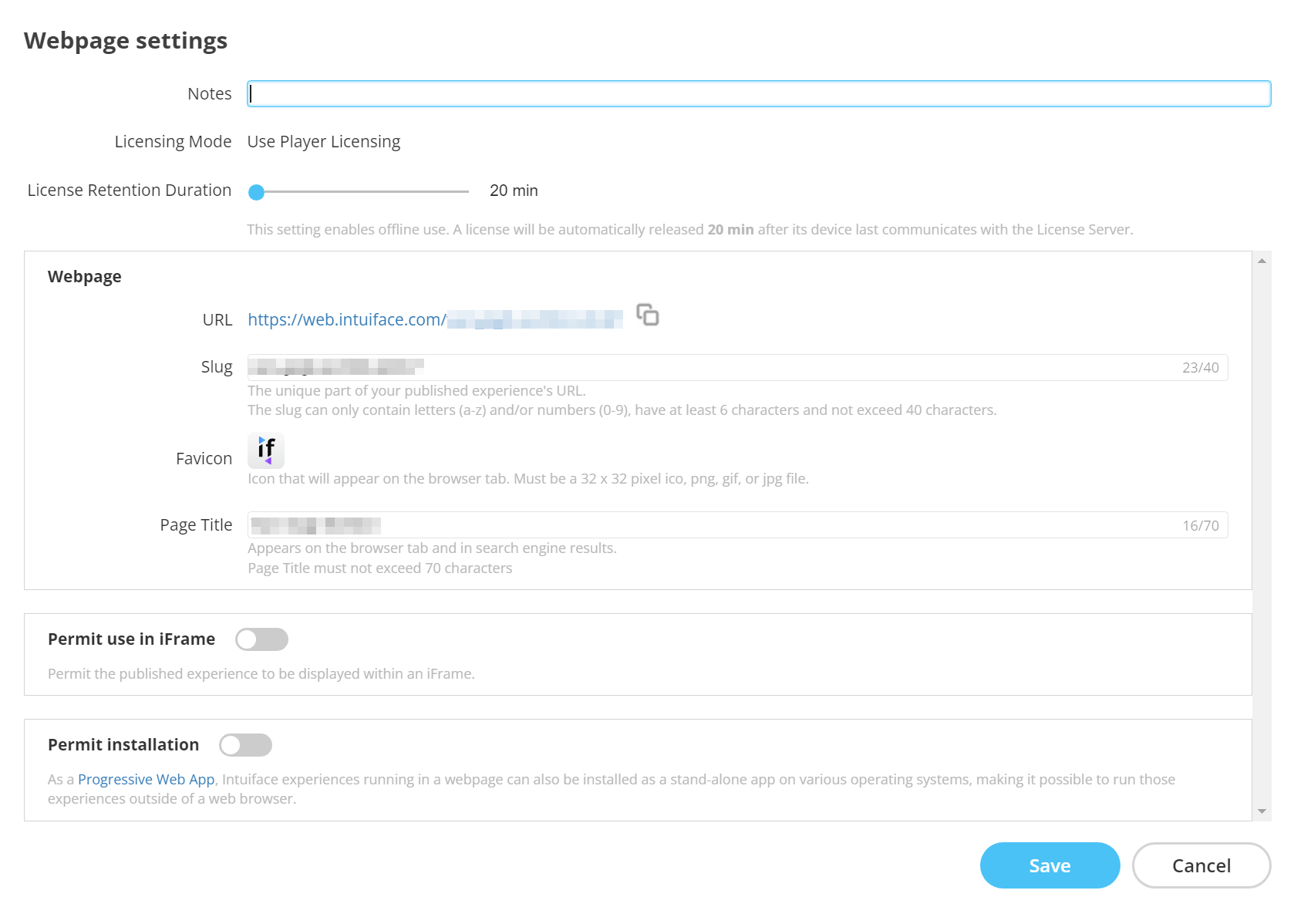Click the Cancel button

[x=1201, y=865]
